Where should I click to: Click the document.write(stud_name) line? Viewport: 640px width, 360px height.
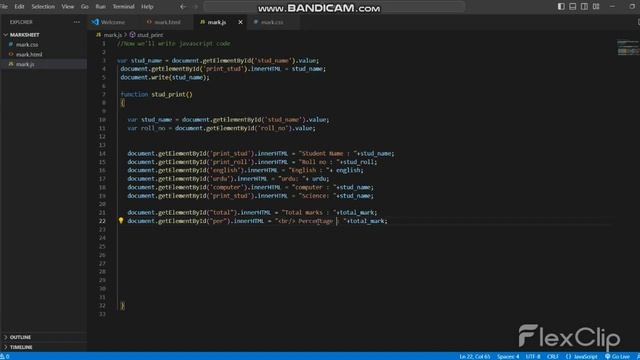165,77
